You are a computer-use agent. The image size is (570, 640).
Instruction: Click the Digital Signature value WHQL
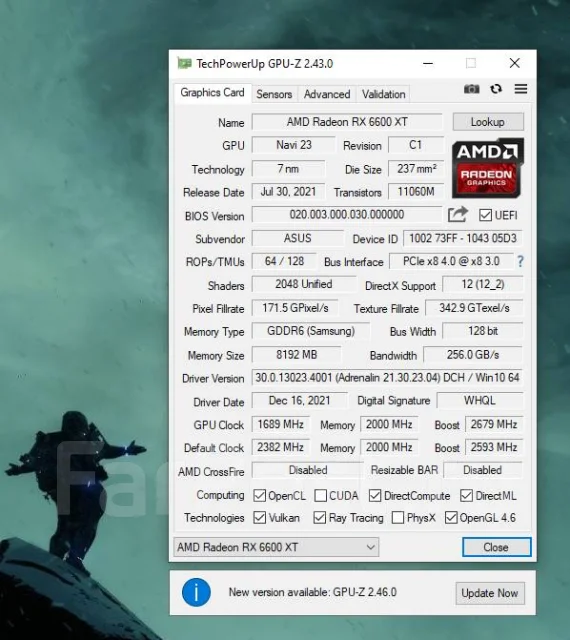(x=480, y=400)
